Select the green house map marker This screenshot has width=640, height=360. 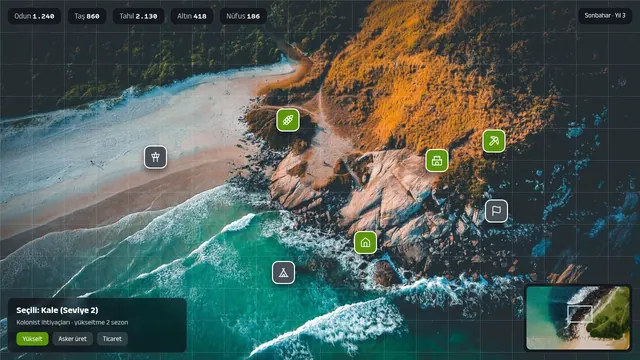(x=365, y=242)
